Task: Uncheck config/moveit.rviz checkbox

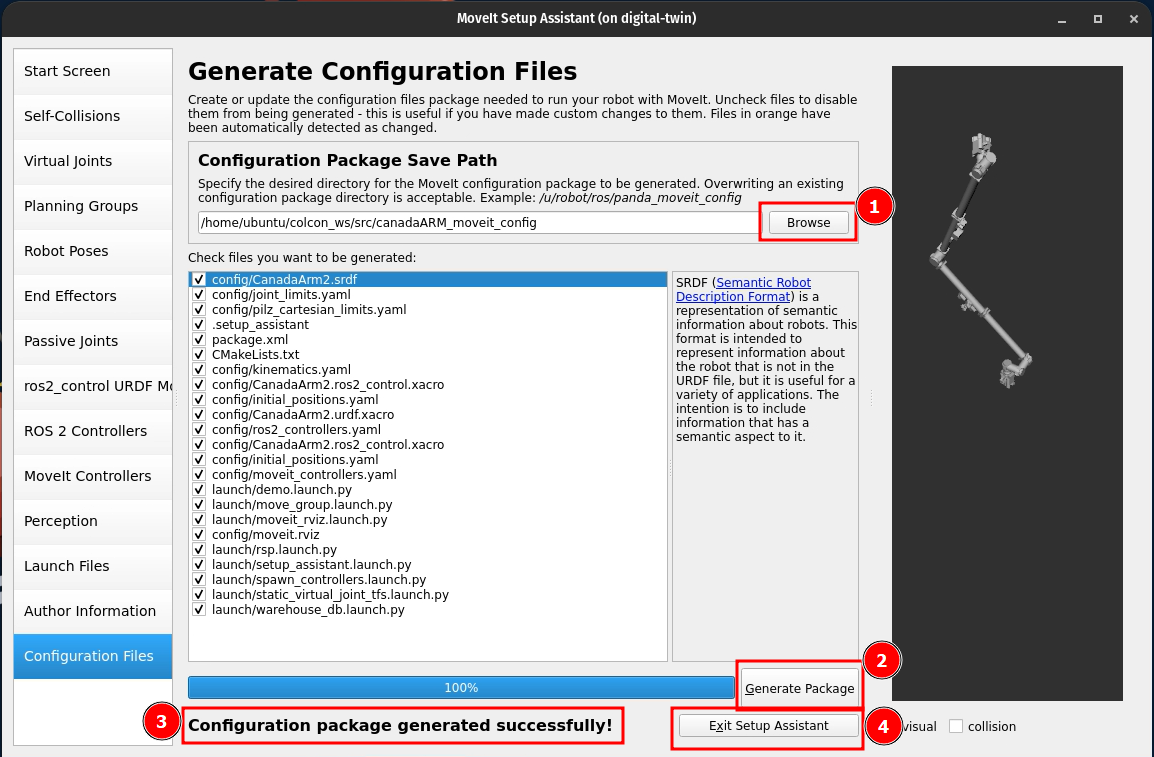Action: [x=199, y=535]
